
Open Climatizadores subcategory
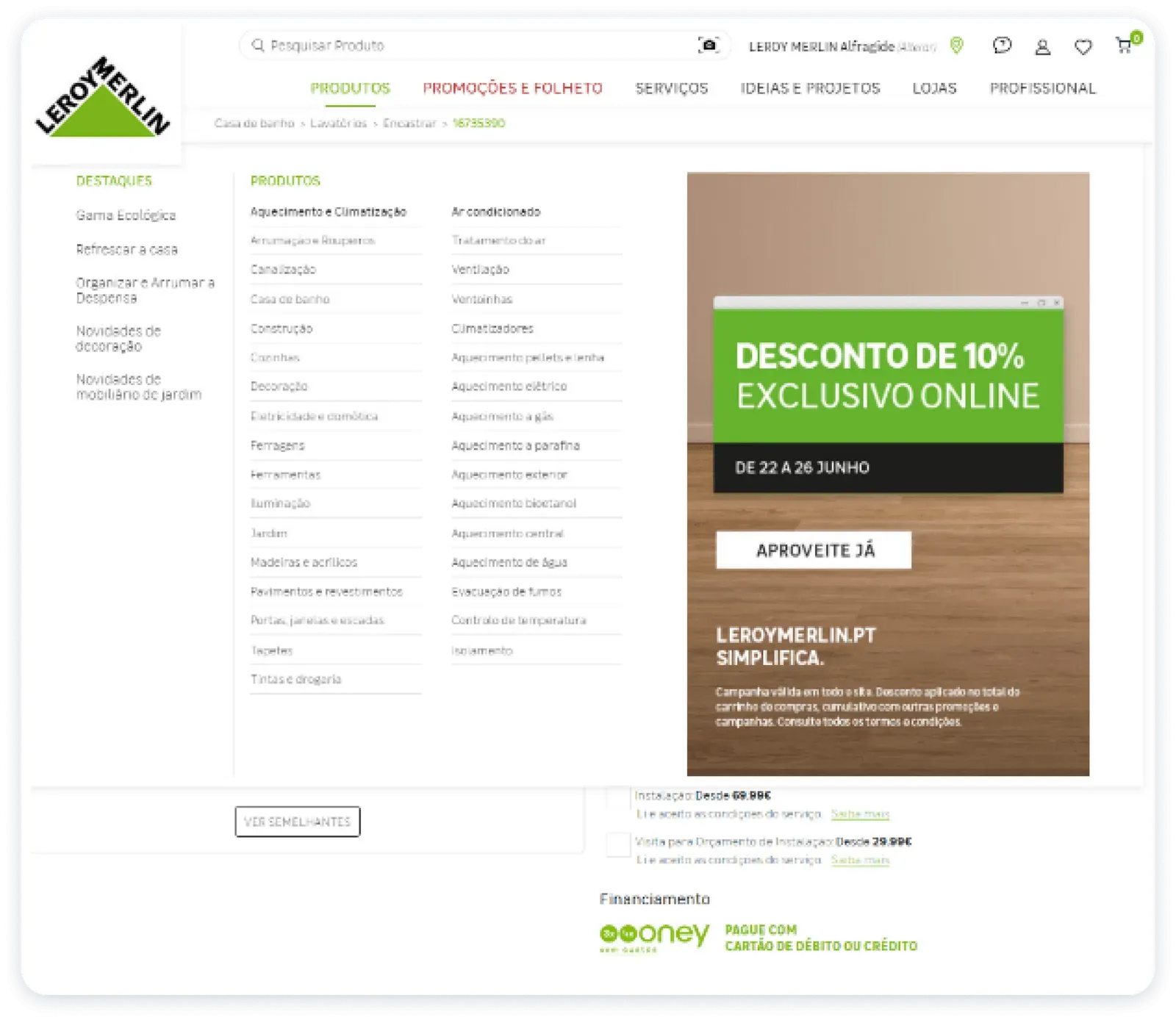pyautogui.click(x=492, y=328)
